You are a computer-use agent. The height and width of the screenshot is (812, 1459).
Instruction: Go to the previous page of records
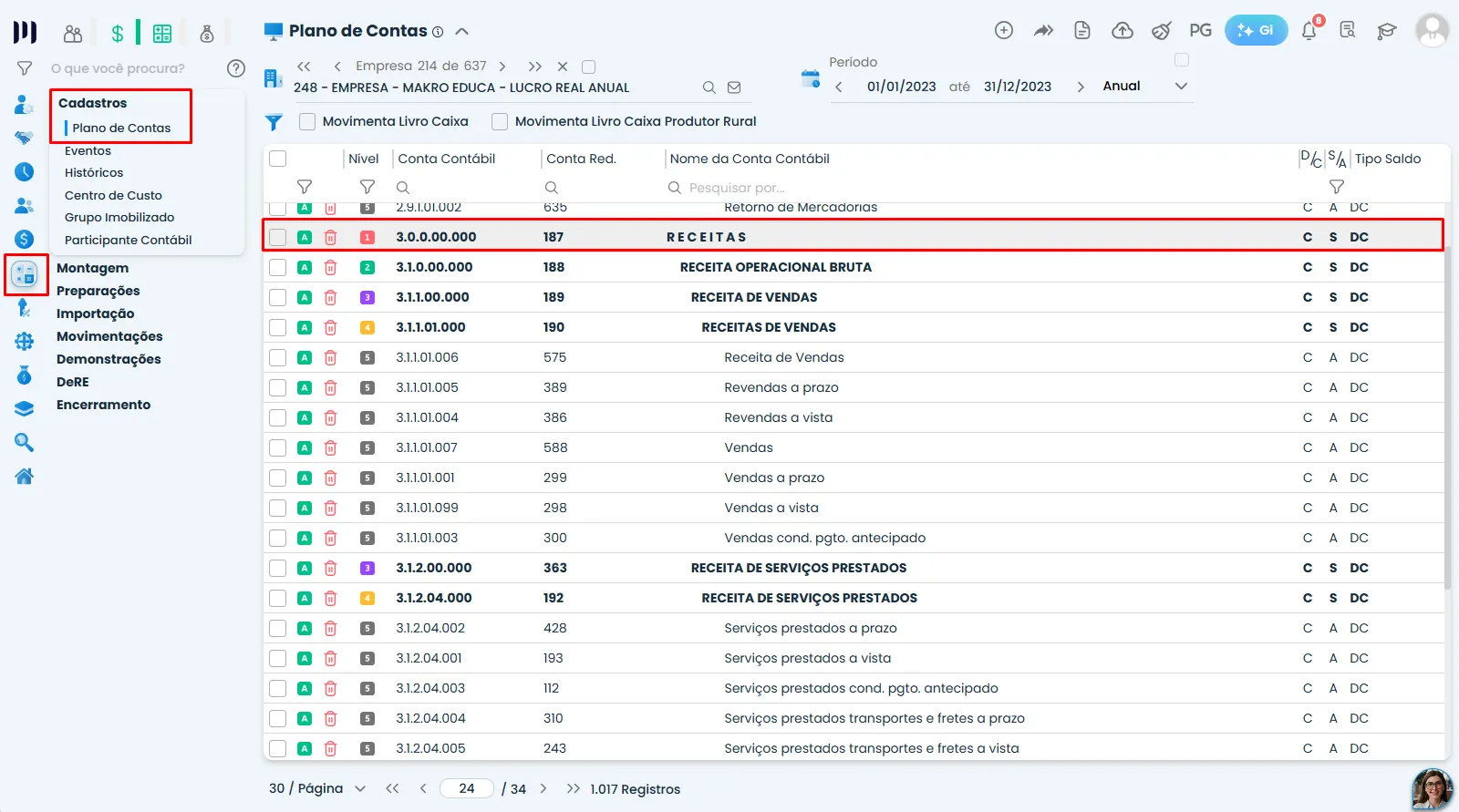(423, 788)
